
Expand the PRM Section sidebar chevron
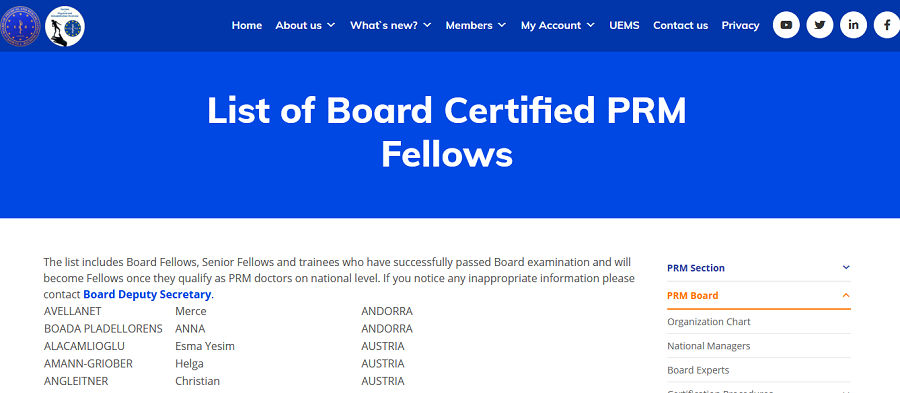click(845, 267)
